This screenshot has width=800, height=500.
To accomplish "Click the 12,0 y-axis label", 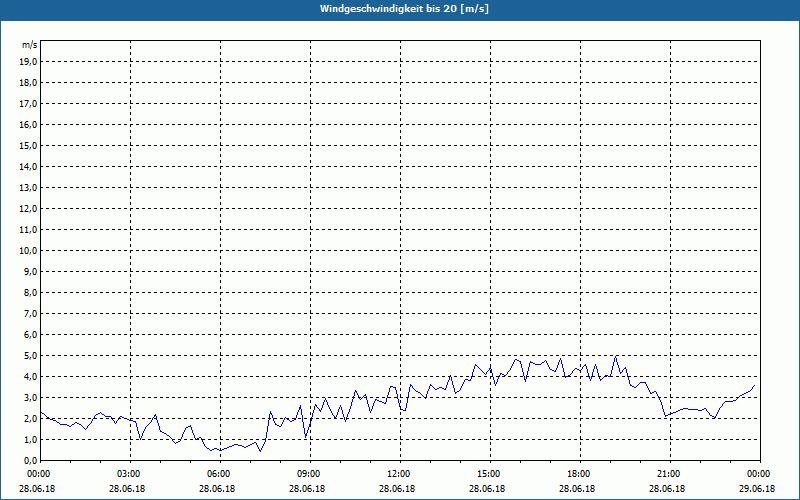I will pos(28,209).
